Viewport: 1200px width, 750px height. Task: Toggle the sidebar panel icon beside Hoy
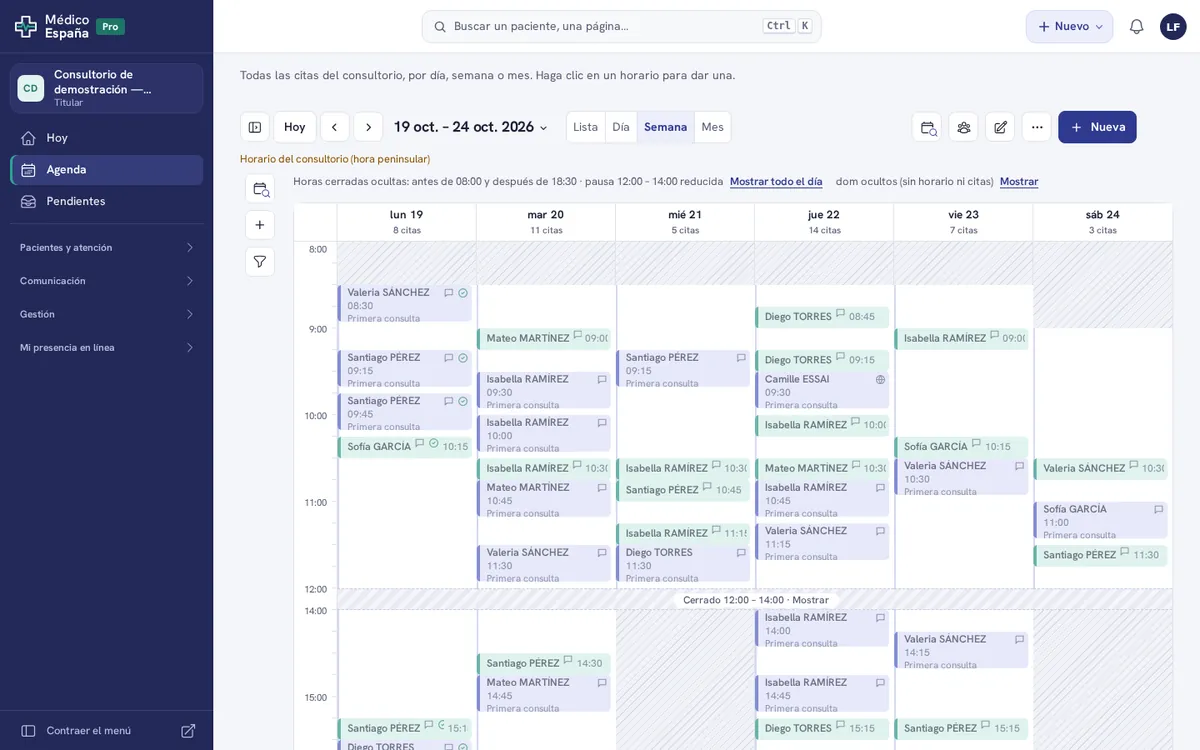pos(255,127)
